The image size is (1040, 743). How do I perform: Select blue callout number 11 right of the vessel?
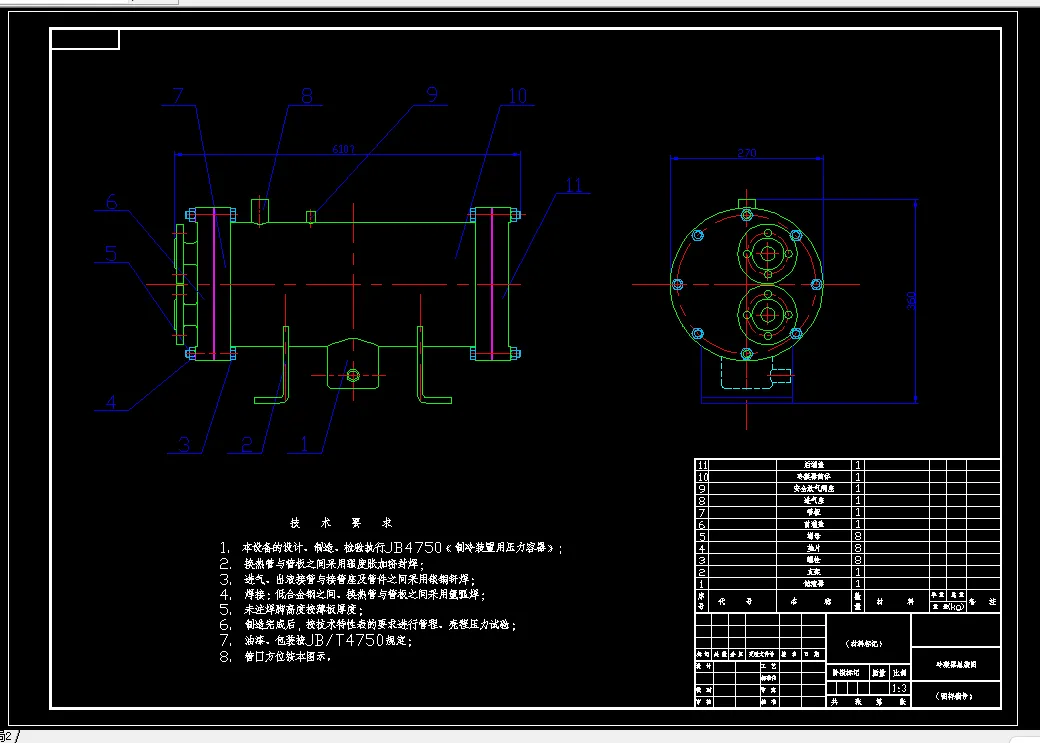click(574, 185)
